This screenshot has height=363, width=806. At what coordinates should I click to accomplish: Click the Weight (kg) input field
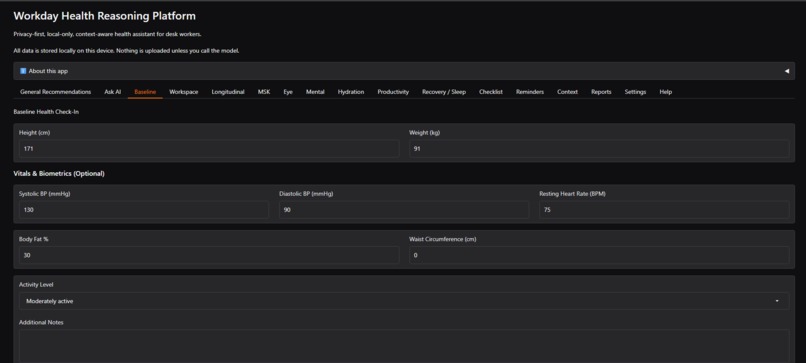click(x=599, y=149)
